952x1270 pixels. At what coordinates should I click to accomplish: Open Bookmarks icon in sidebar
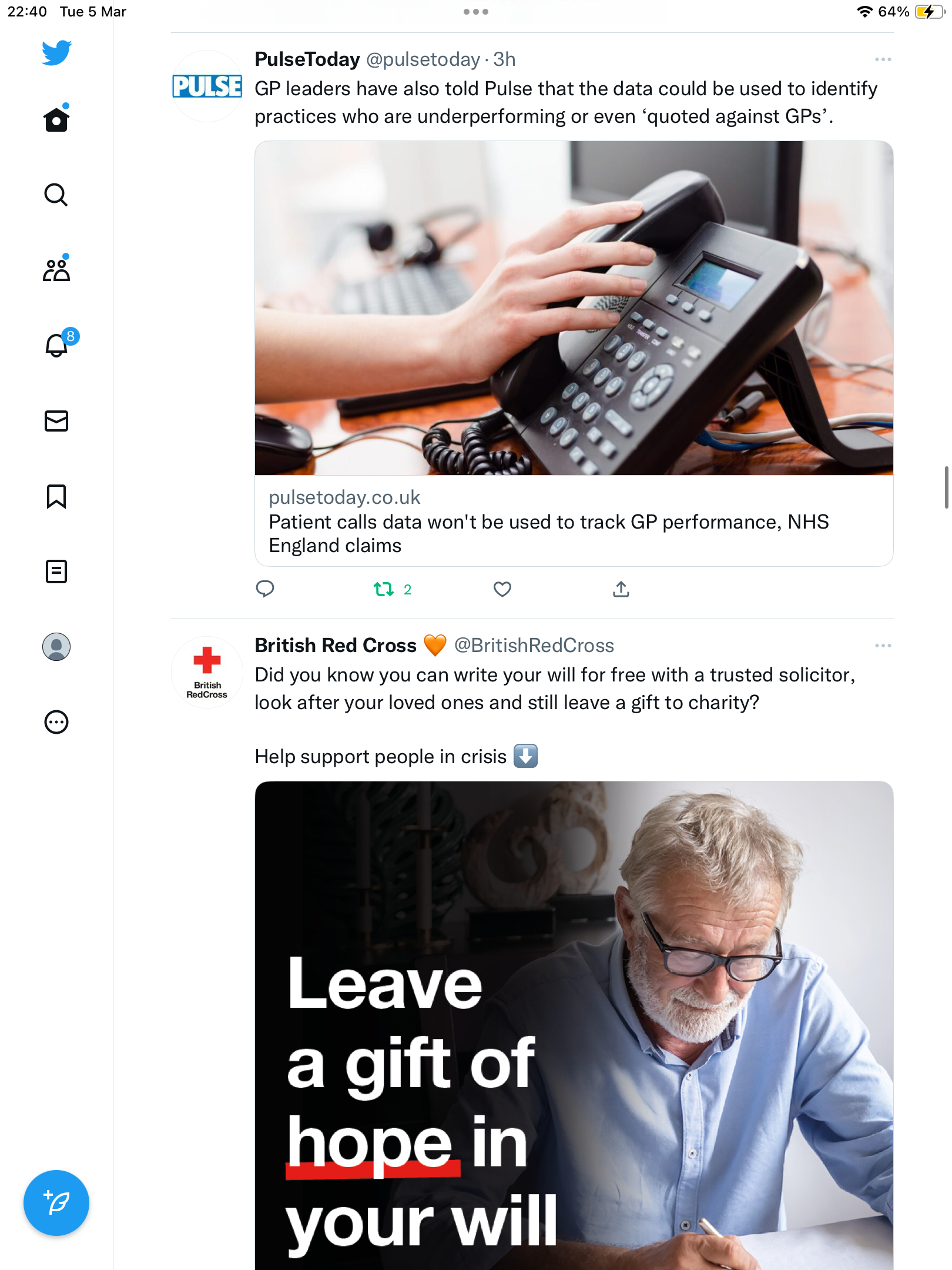(56, 496)
